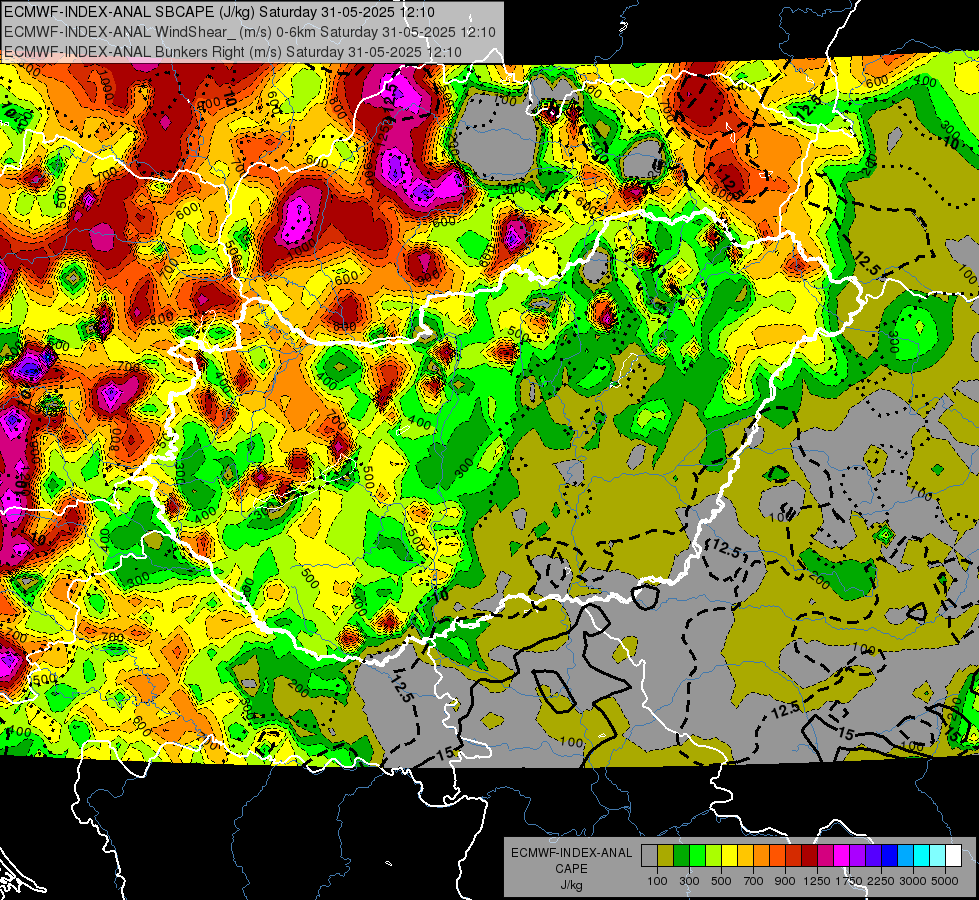Screen dimensions: 979x900
Task: Click the cyan legend swatch after 3000
Action: [922, 855]
